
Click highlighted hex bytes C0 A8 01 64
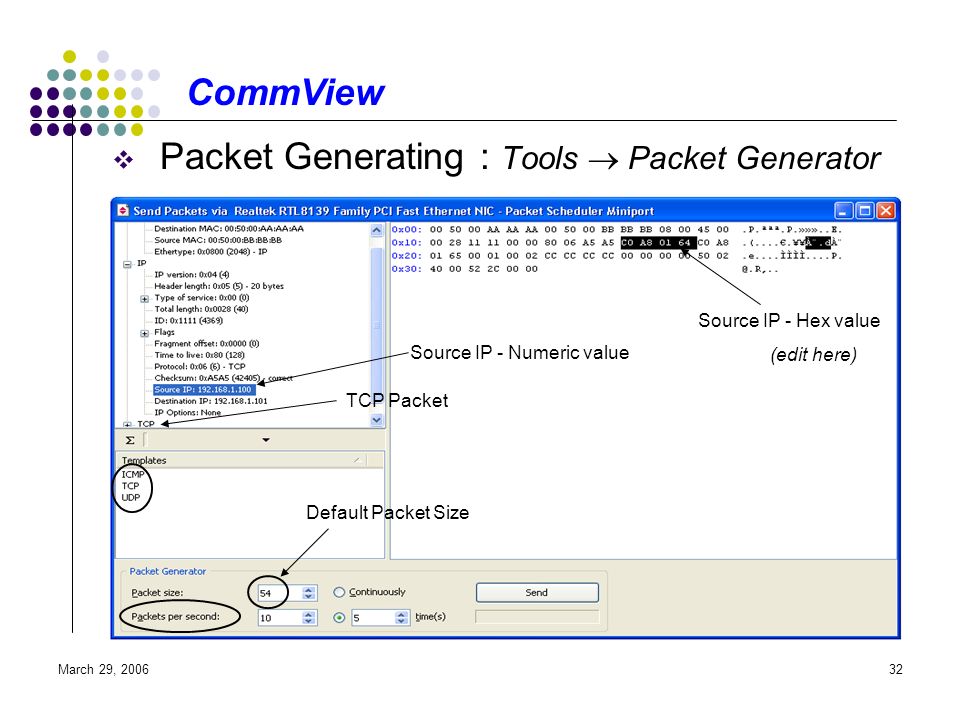[658, 242]
